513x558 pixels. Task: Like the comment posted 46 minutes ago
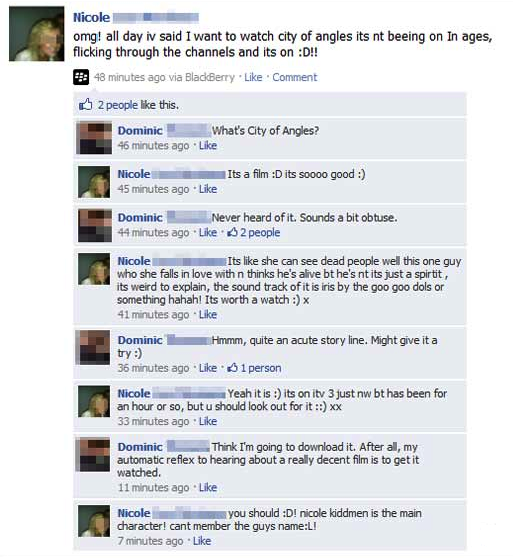(208, 146)
